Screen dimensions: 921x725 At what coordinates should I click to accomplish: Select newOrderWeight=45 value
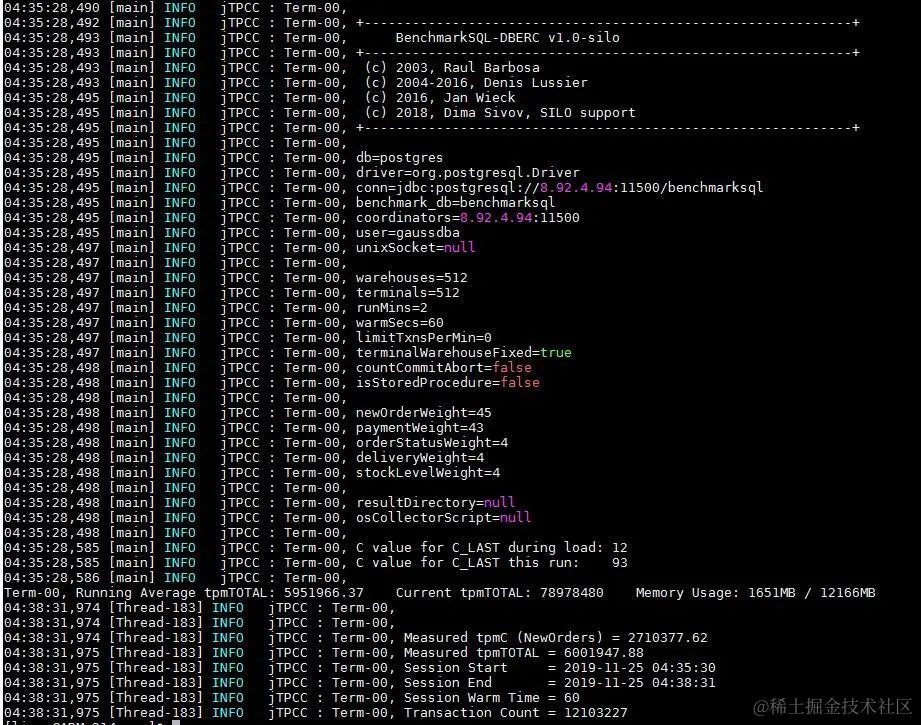[423, 412]
